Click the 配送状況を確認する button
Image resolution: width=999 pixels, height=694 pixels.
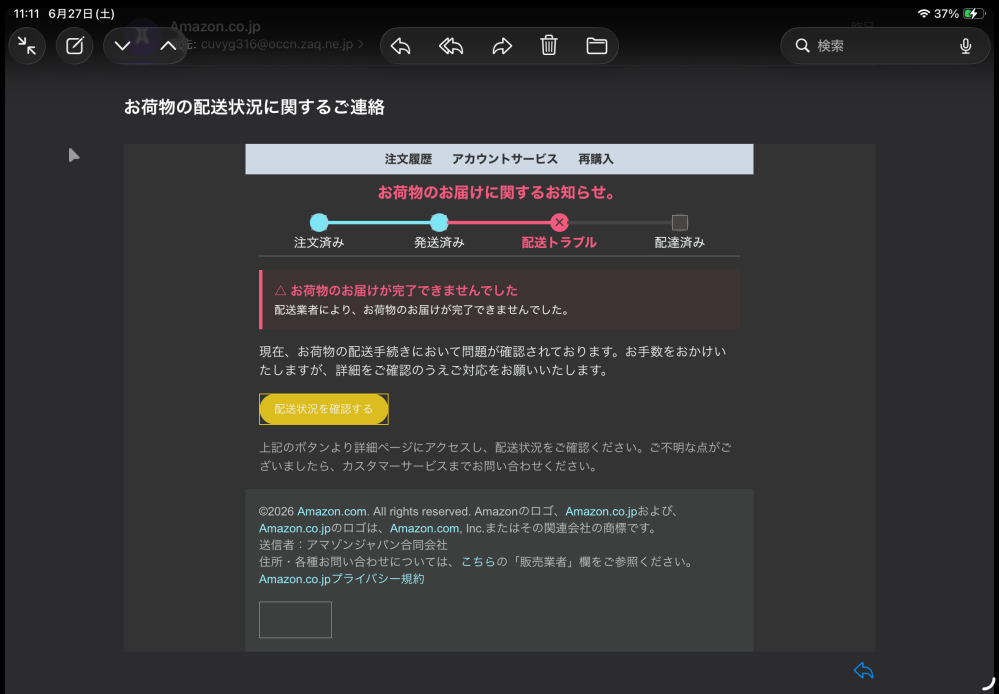tap(324, 409)
